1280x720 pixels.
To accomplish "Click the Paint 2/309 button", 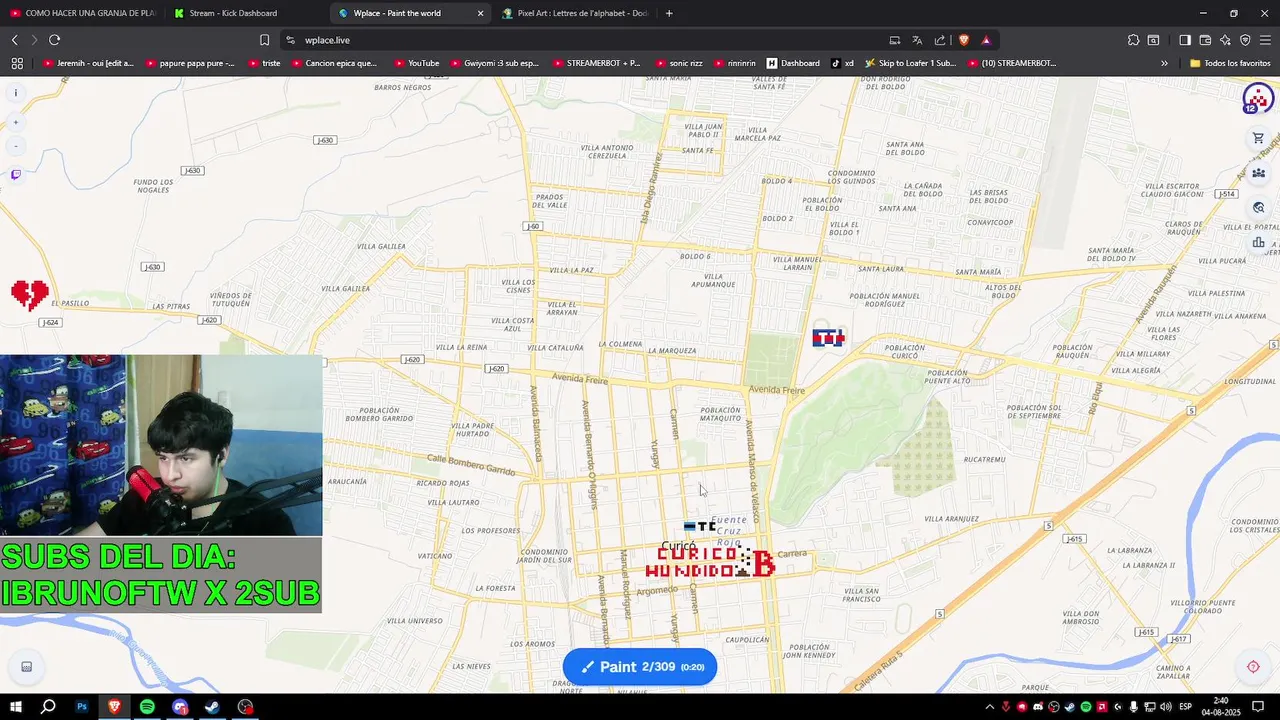I will point(640,667).
